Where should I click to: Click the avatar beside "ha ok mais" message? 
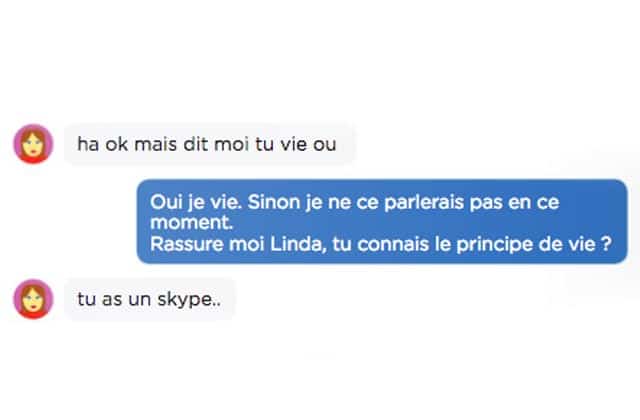32,144
